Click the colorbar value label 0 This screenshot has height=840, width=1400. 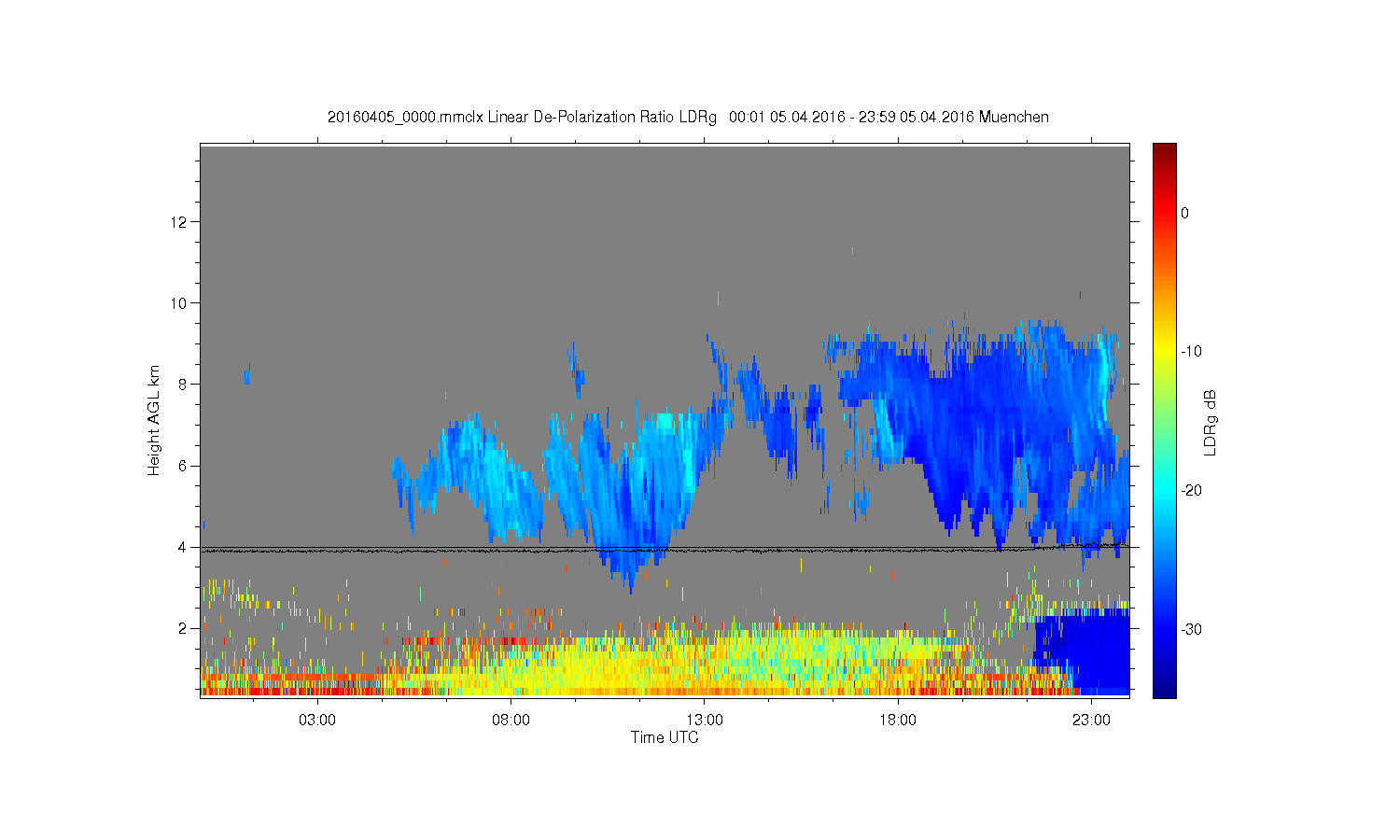tap(1184, 213)
